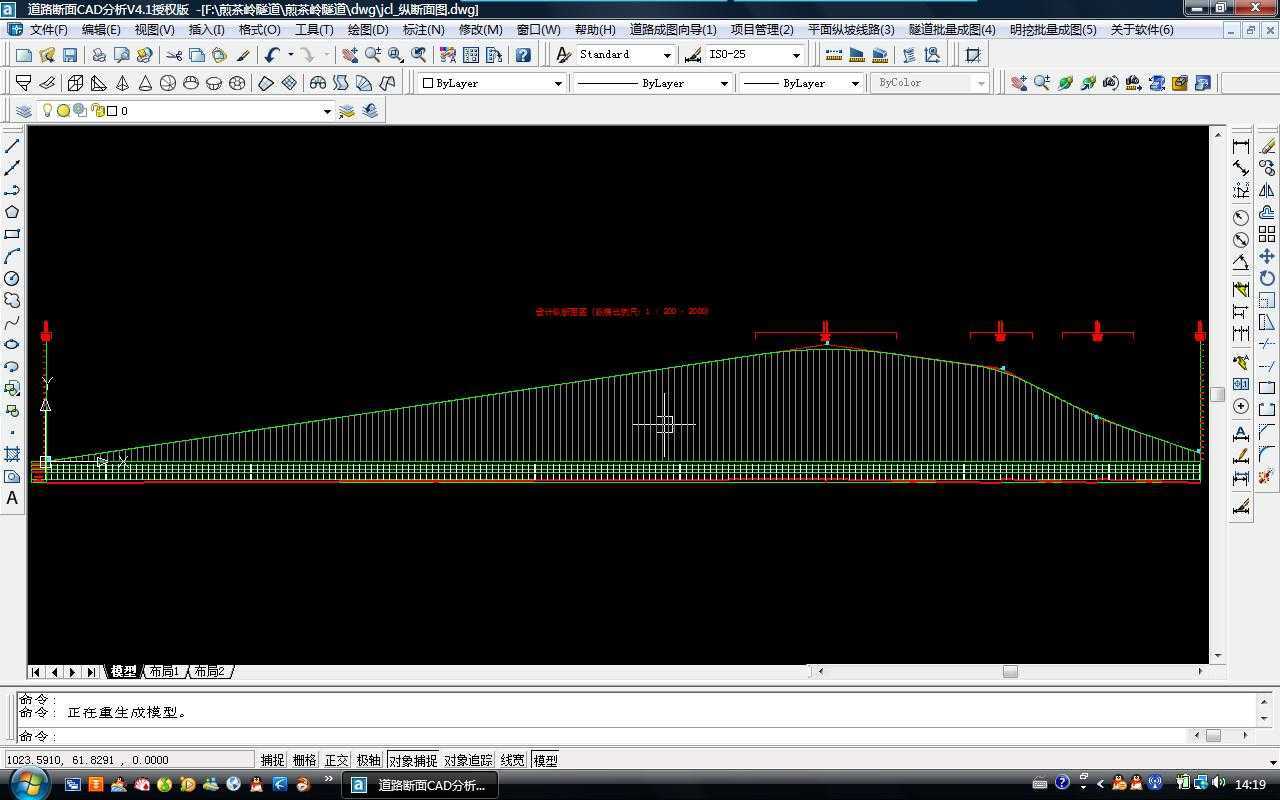
Task: Toggle 模型 model space button
Action: click(x=545, y=760)
